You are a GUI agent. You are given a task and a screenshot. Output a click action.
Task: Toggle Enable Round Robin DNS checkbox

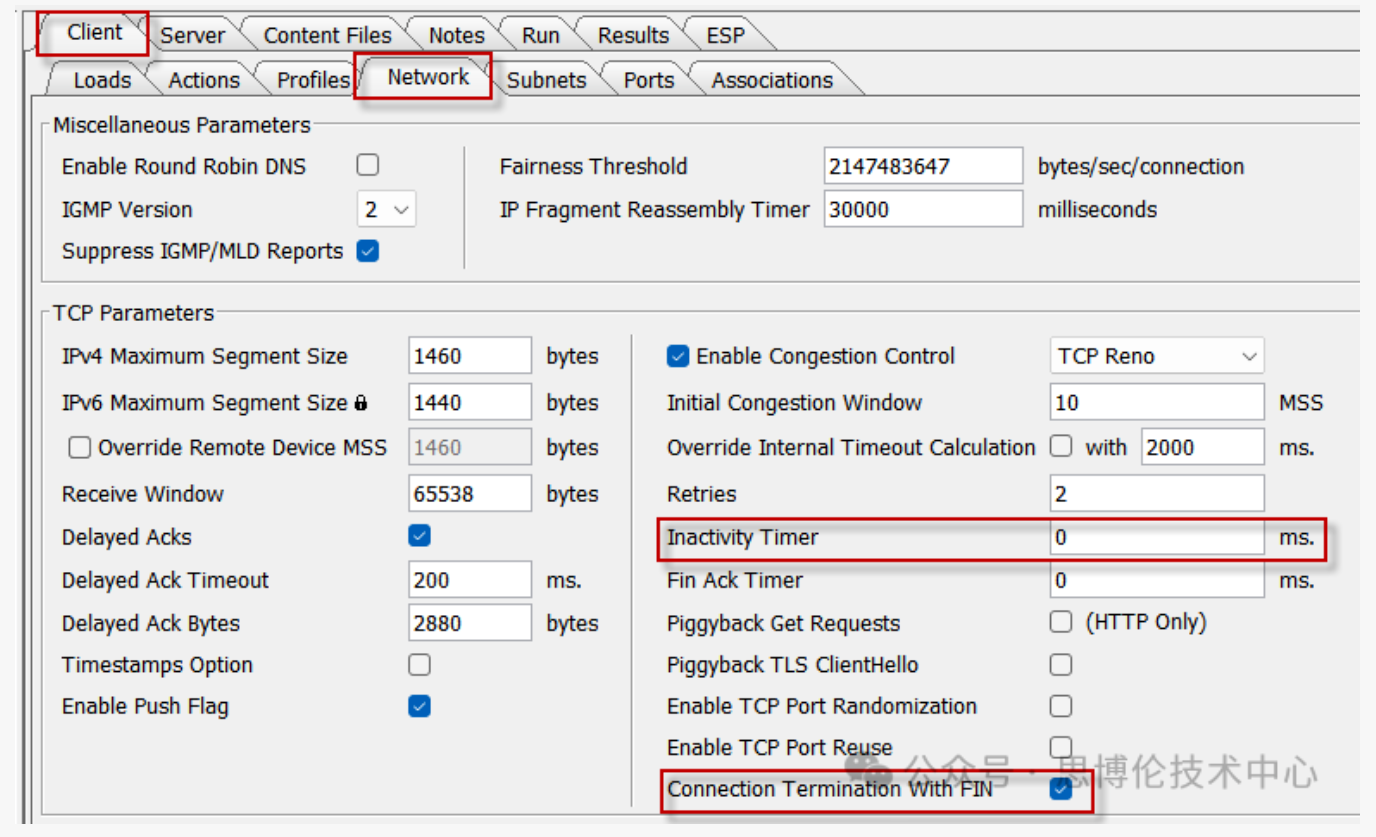[x=368, y=165]
